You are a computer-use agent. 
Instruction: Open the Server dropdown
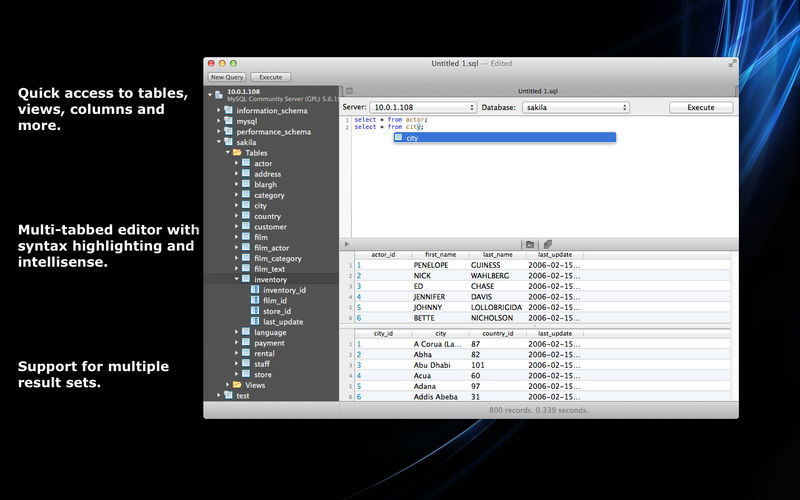(422, 107)
